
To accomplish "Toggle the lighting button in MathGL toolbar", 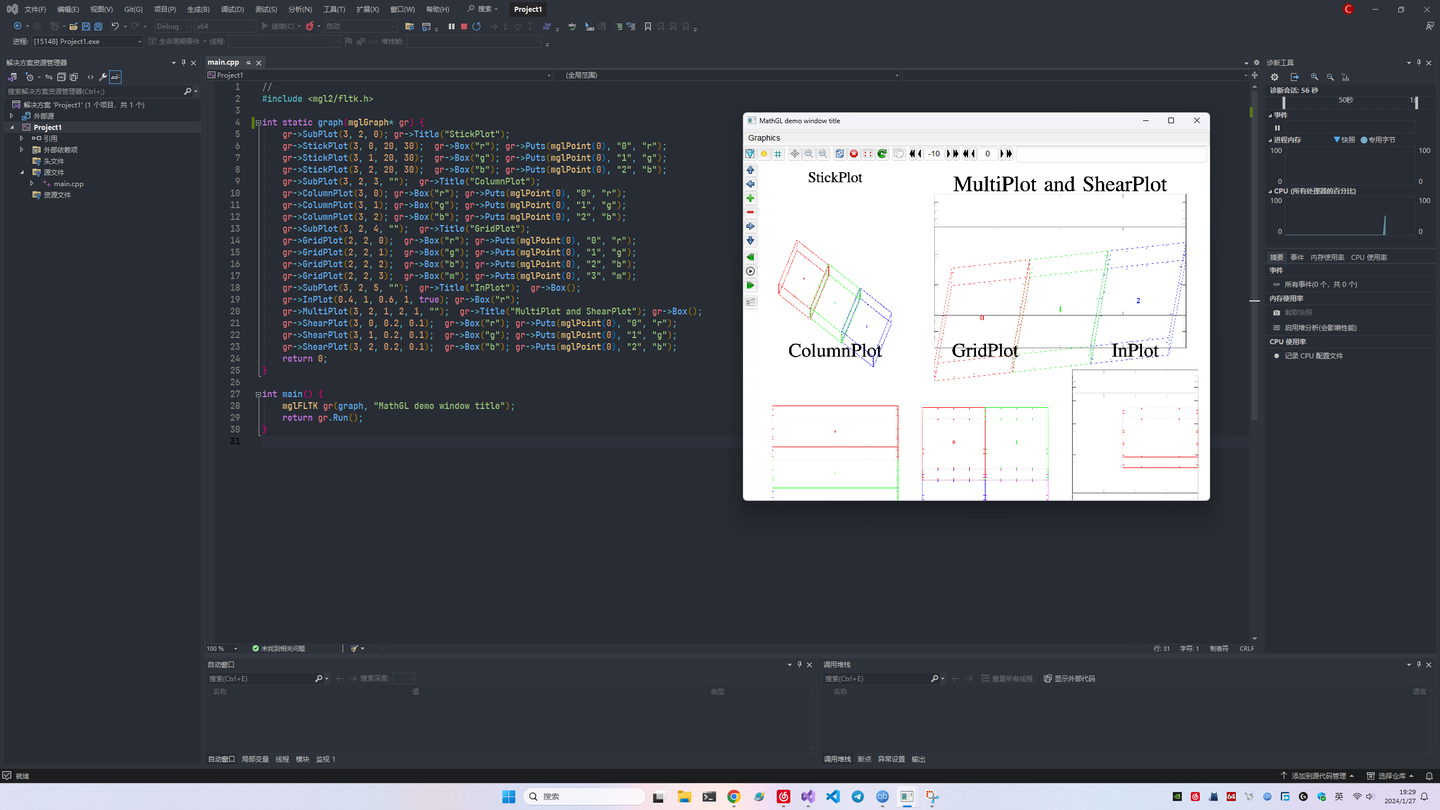I will 764,154.
